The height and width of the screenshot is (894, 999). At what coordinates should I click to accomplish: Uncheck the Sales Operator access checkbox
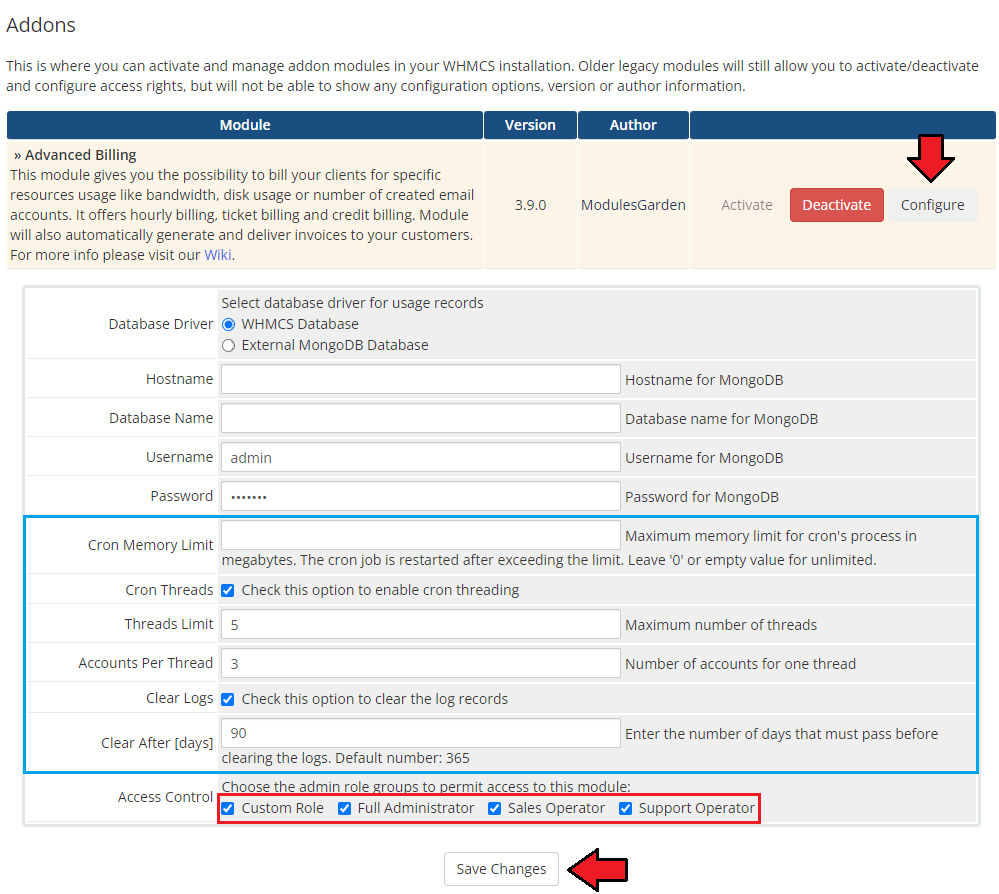point(494,808)
